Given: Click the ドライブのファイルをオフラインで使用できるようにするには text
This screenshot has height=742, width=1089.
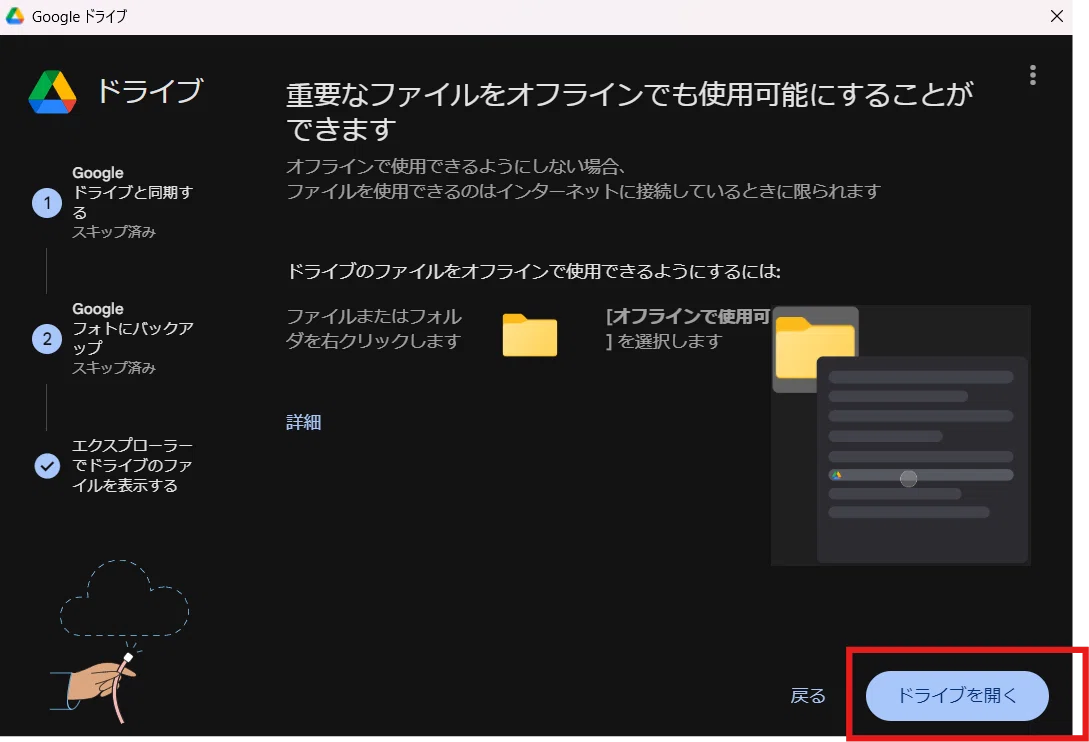Looking at the screenshot, I should (533, 271).
